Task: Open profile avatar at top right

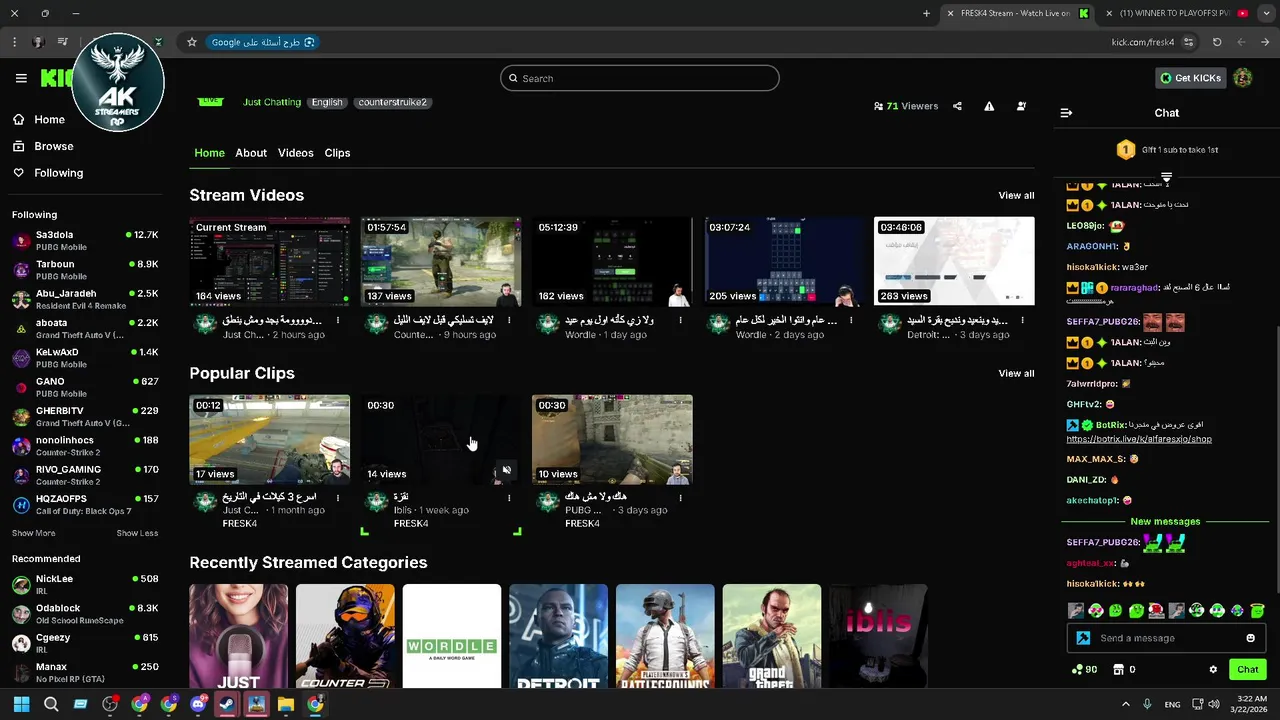Action: pyautogui.click(x=1243, y=78)
